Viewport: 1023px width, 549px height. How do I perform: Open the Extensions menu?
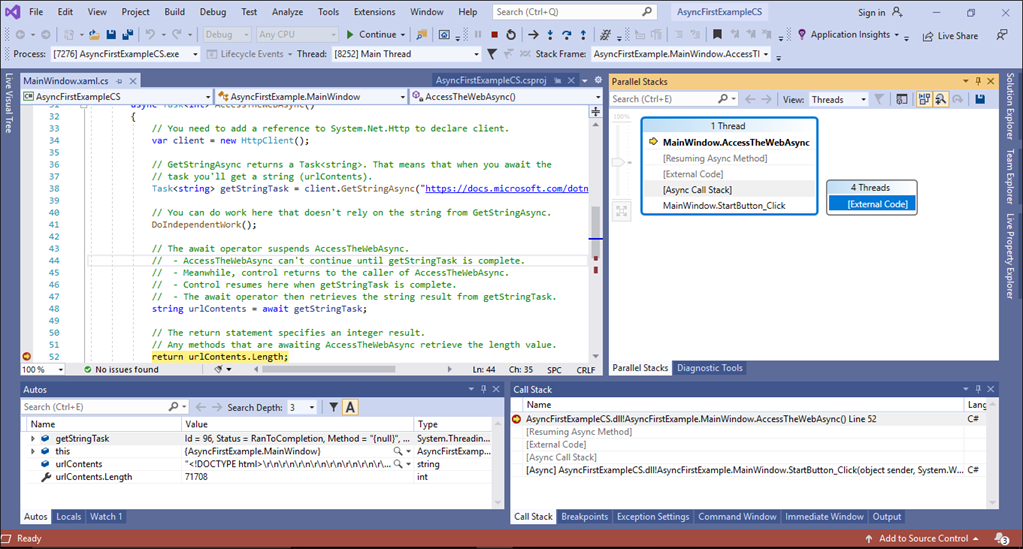click(x=374, y=12)
